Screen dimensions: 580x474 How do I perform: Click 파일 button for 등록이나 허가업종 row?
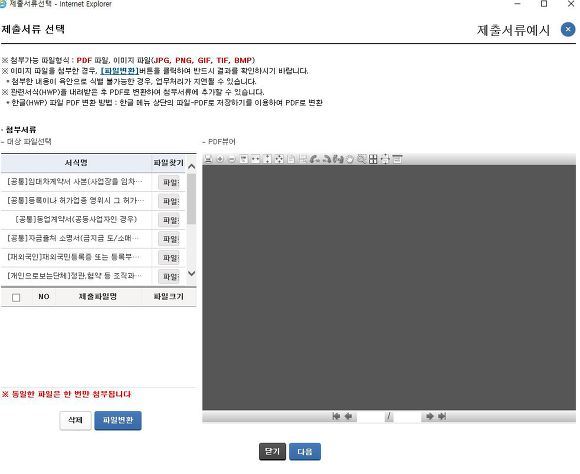coord(169,201)
